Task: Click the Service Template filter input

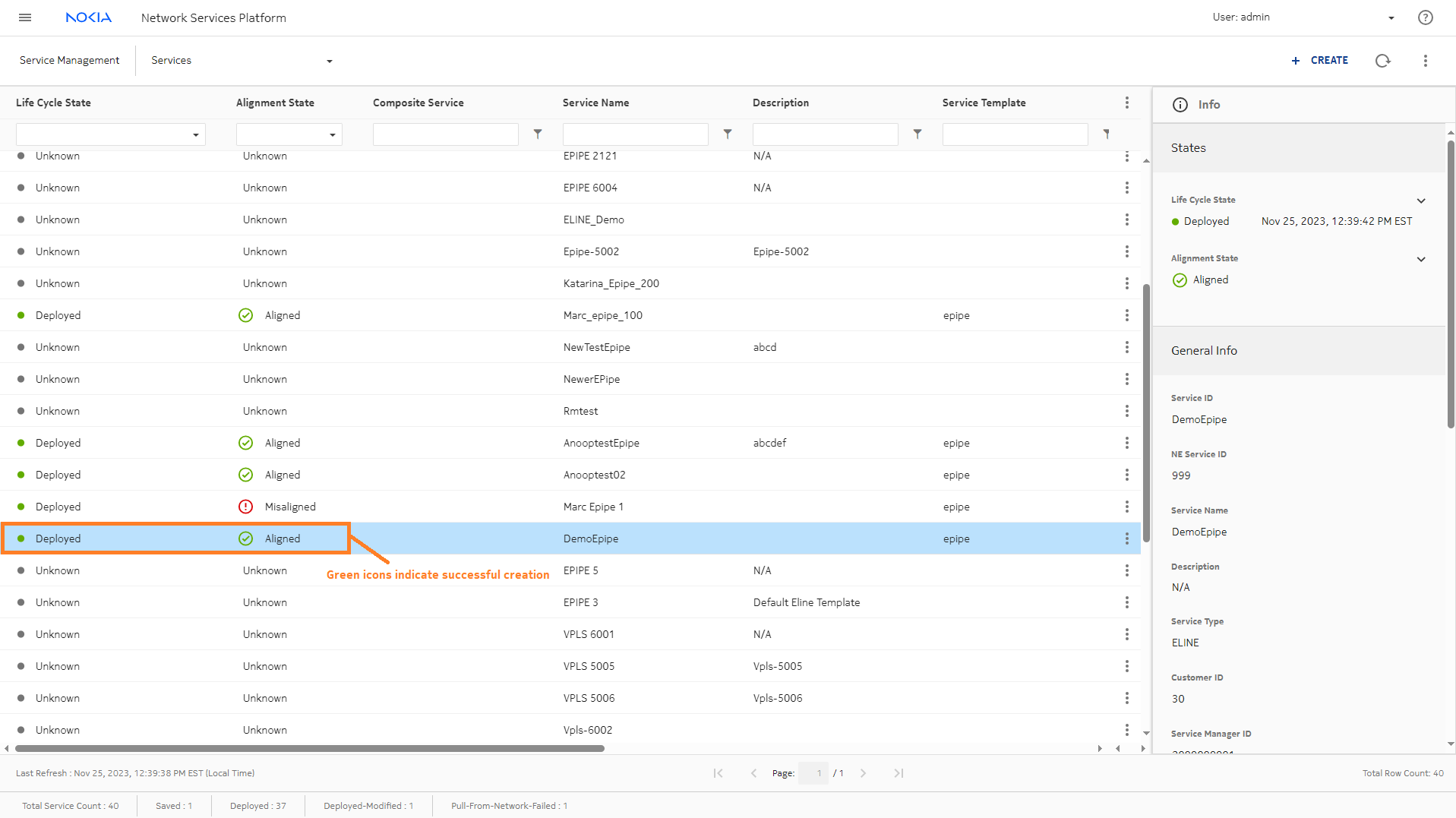Action: coord(1015,134)
